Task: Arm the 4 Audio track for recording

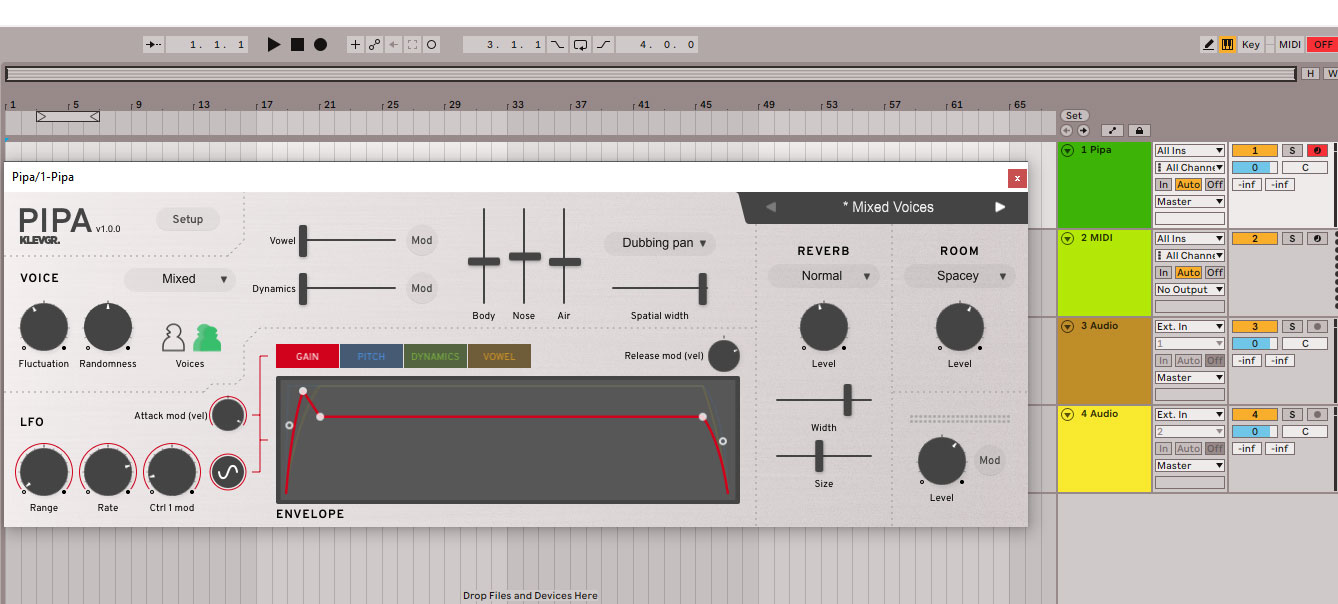Action: (x=1315, y=415)
